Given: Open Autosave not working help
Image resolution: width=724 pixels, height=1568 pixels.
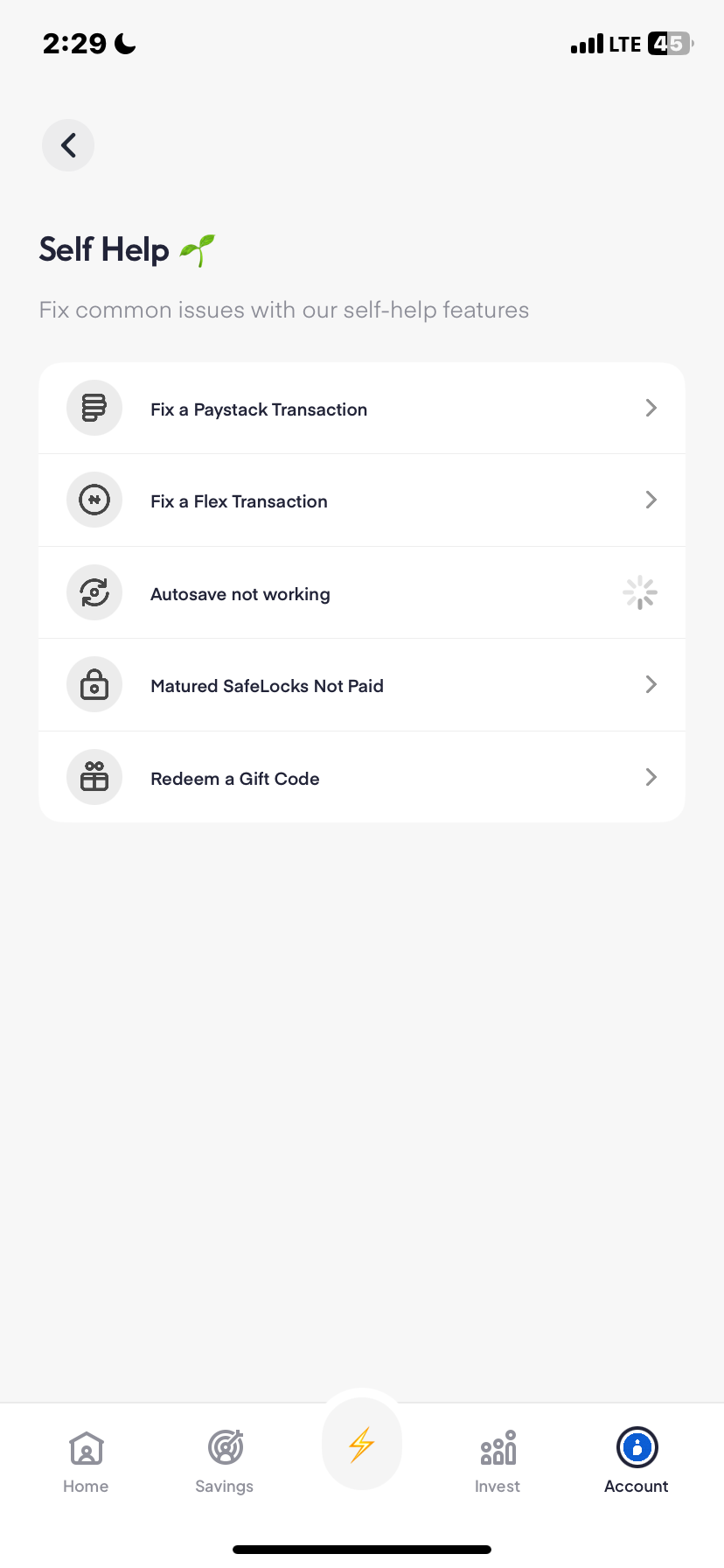Looking at the screenshot, I should coord(240,594).
